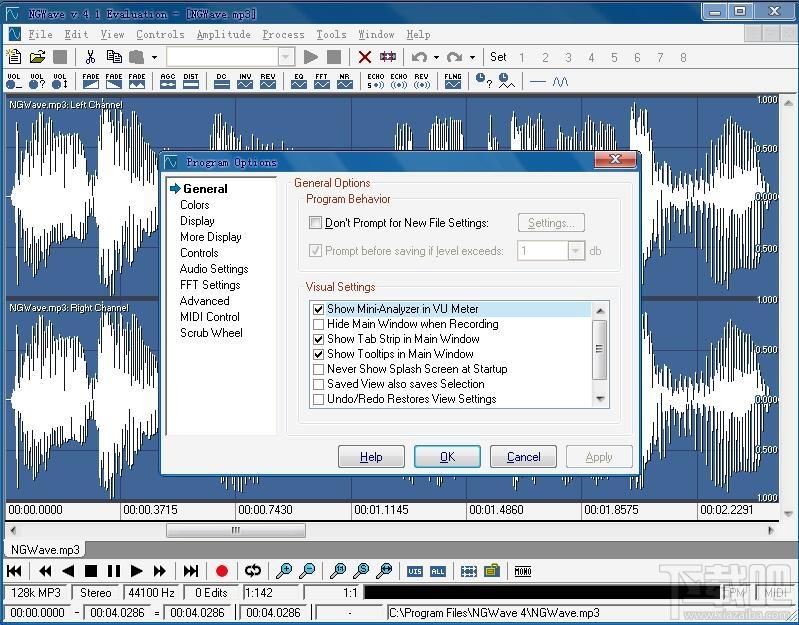The width and height of the screenshot is (799, 625).
Task: Click the green toolbar Play icon
Action: click(x=310, y=57)
